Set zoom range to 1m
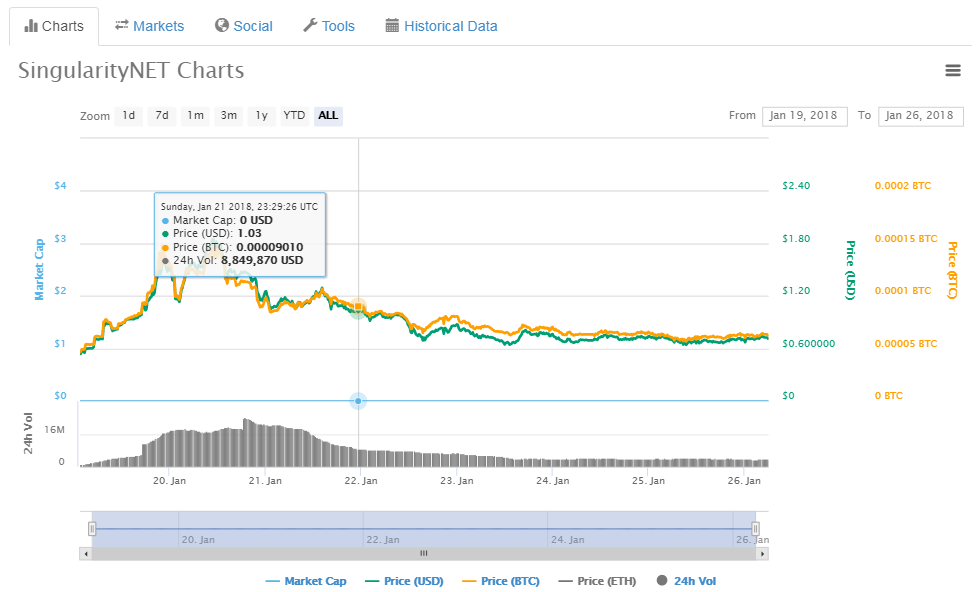The width and height of the screenshot is (979, 592). click(195, 116)
